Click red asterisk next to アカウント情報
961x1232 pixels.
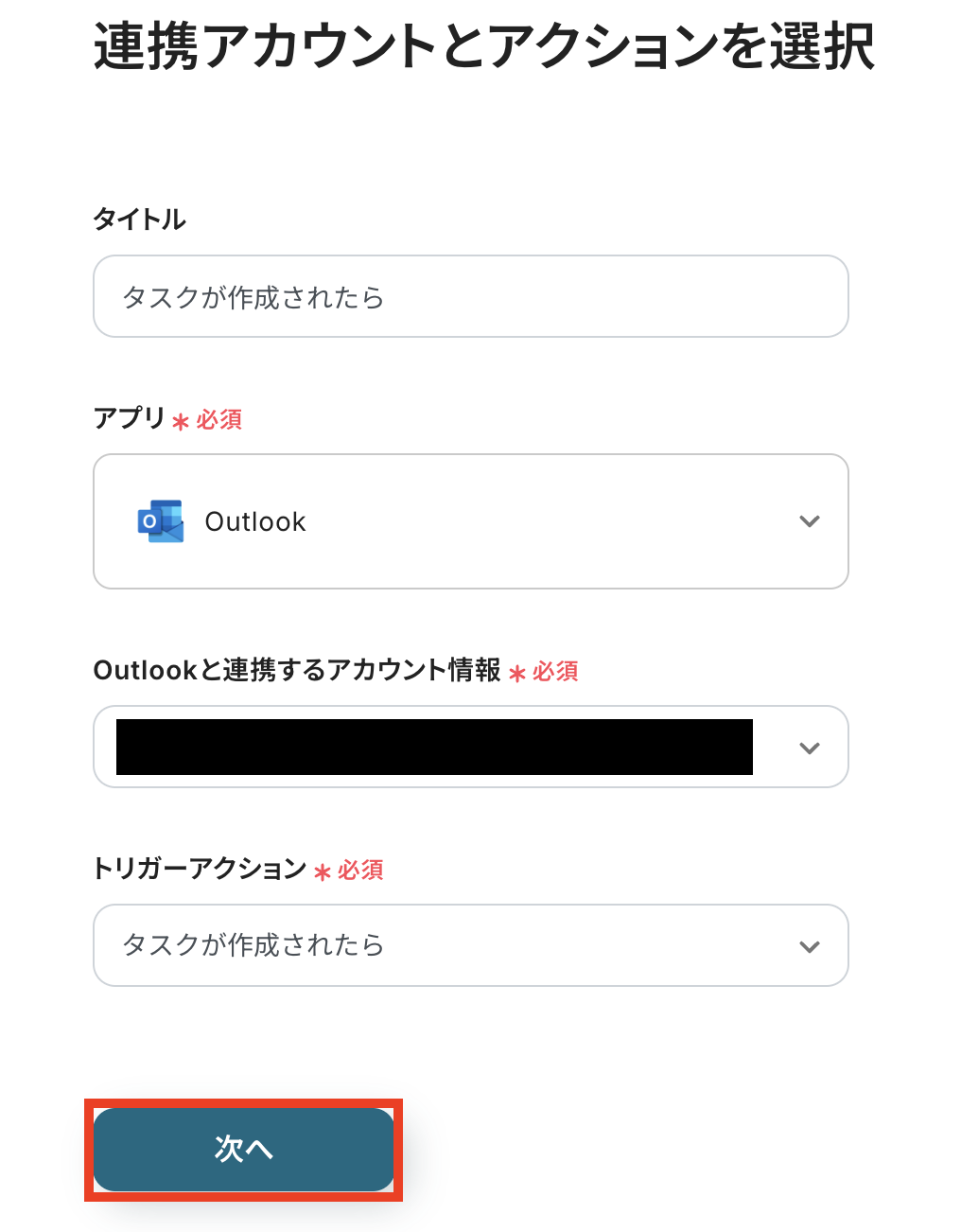coord(517,674)
